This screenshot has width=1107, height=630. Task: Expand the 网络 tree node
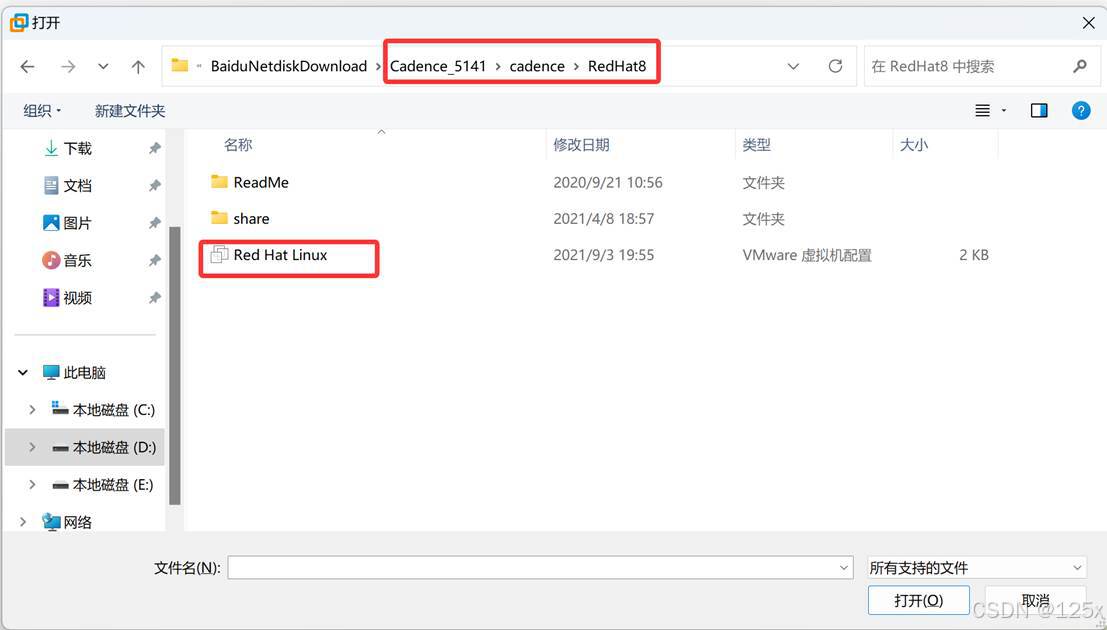(x=23, y=522)
